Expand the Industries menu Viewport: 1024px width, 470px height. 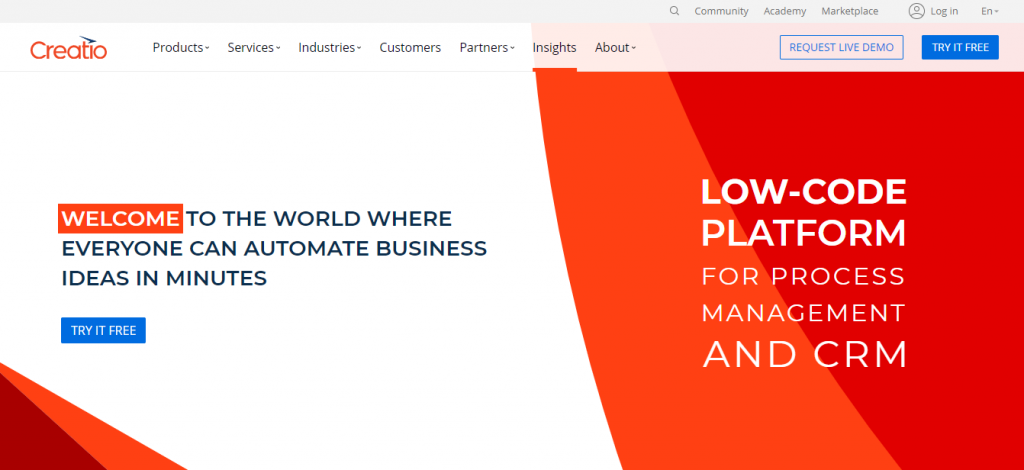click(x=330, y=48)
